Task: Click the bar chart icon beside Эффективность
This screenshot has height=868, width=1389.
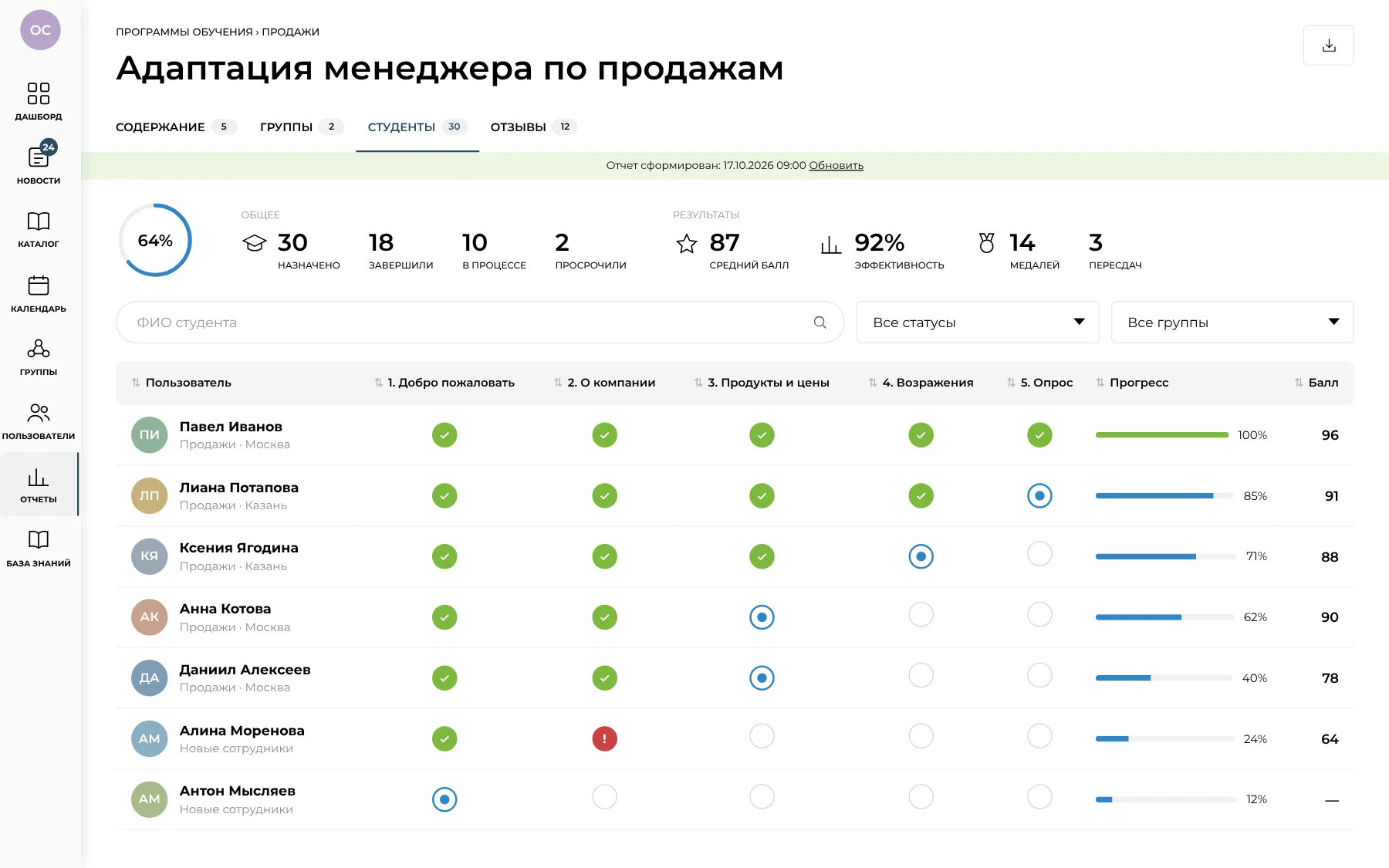Action: point(830,245)
